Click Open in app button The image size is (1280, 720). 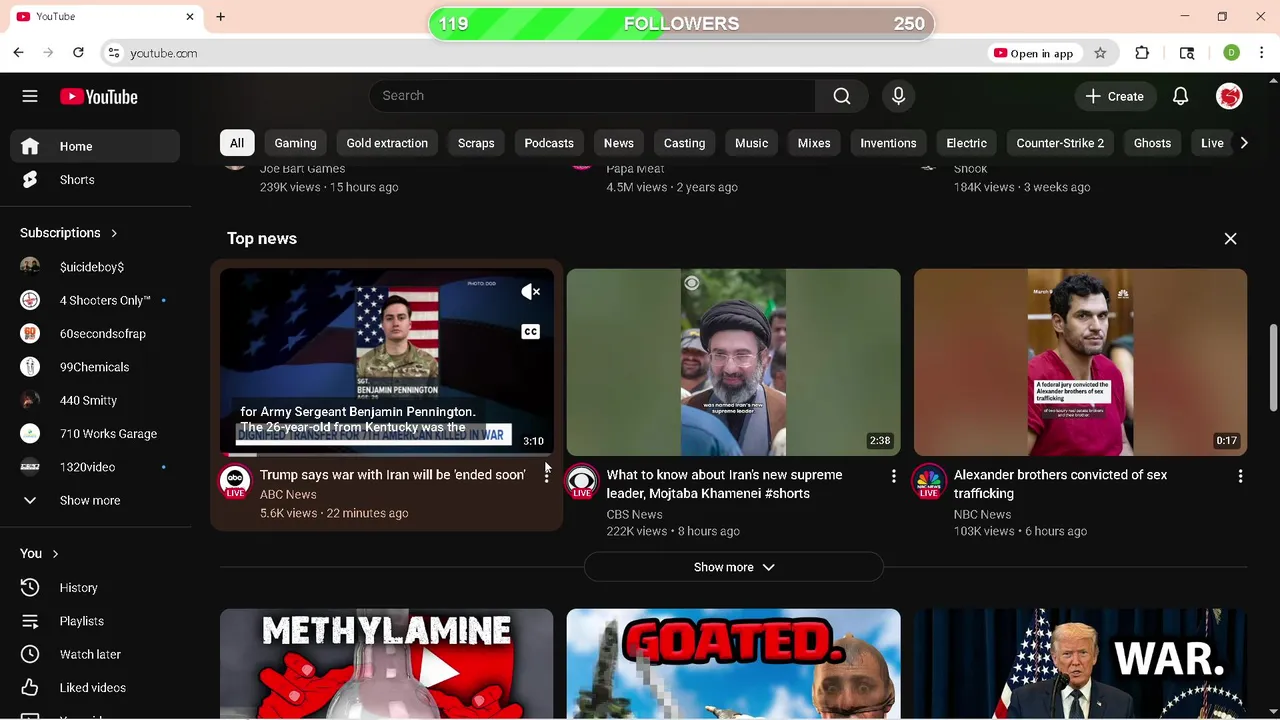[x=1034, y=53]
